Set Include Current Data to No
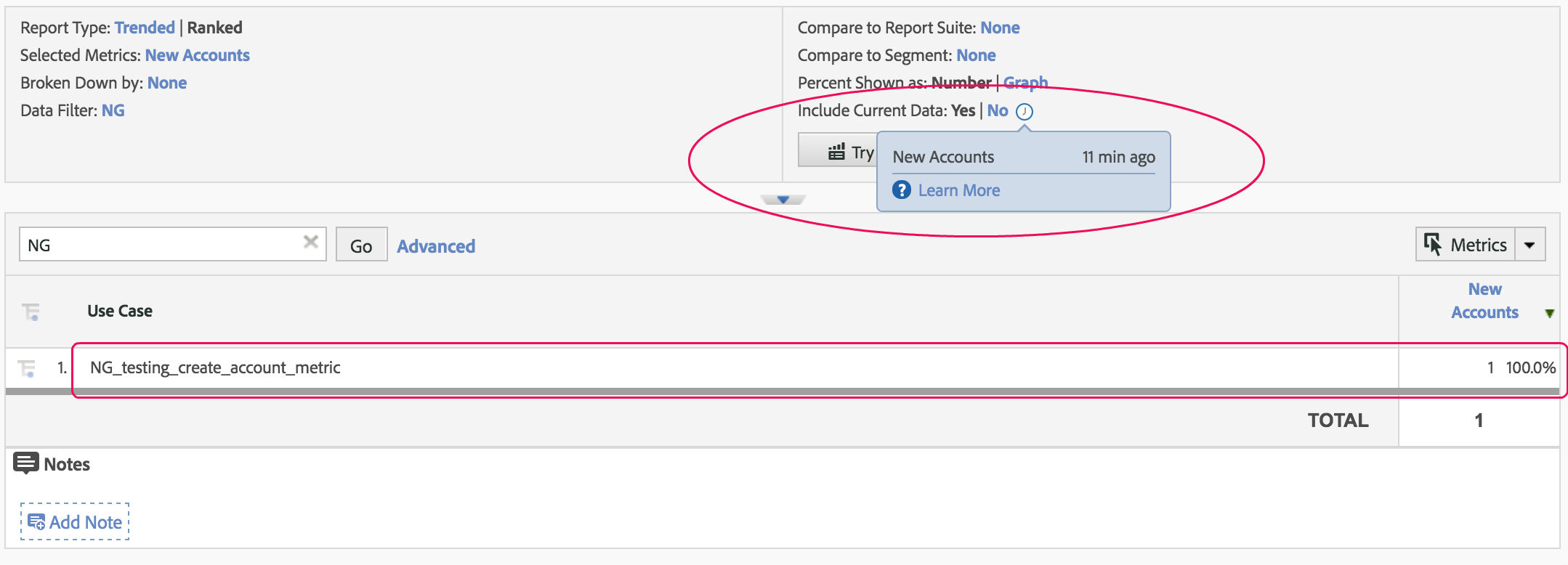This screenshot has width=1568, height=565. [x=997, y=110]
